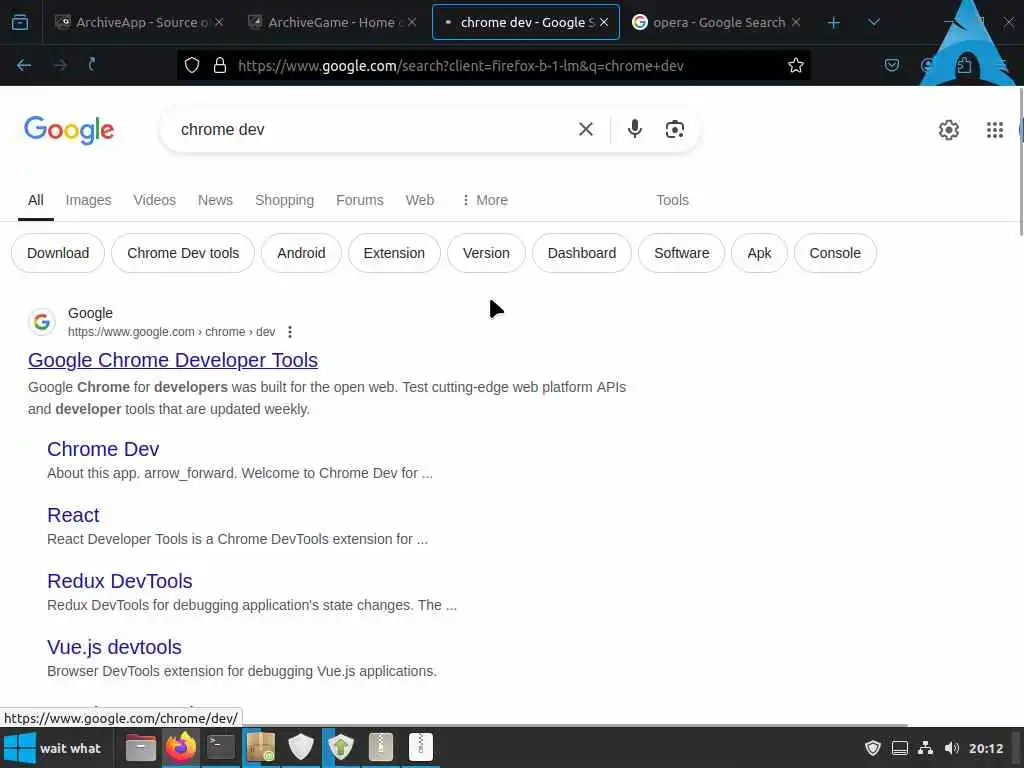Expand the list all tabs dropdown

coord(874,22)
